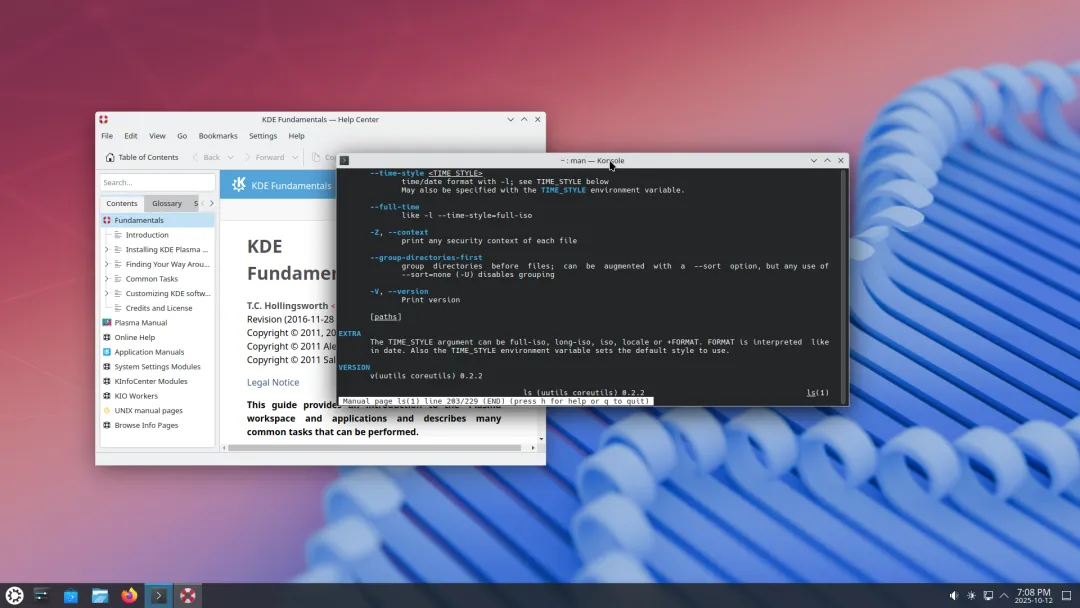Open KInfoCenter Modules entry
Image resolution: width=1080 pixels, height=608 pixels.
(x=151, y=381)
